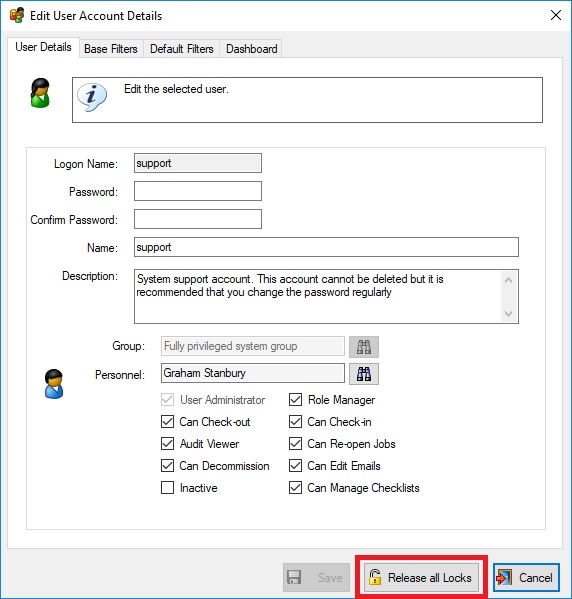Click the padlock icon on Release all Locks

pyautogui.click(x=375, y=577)
